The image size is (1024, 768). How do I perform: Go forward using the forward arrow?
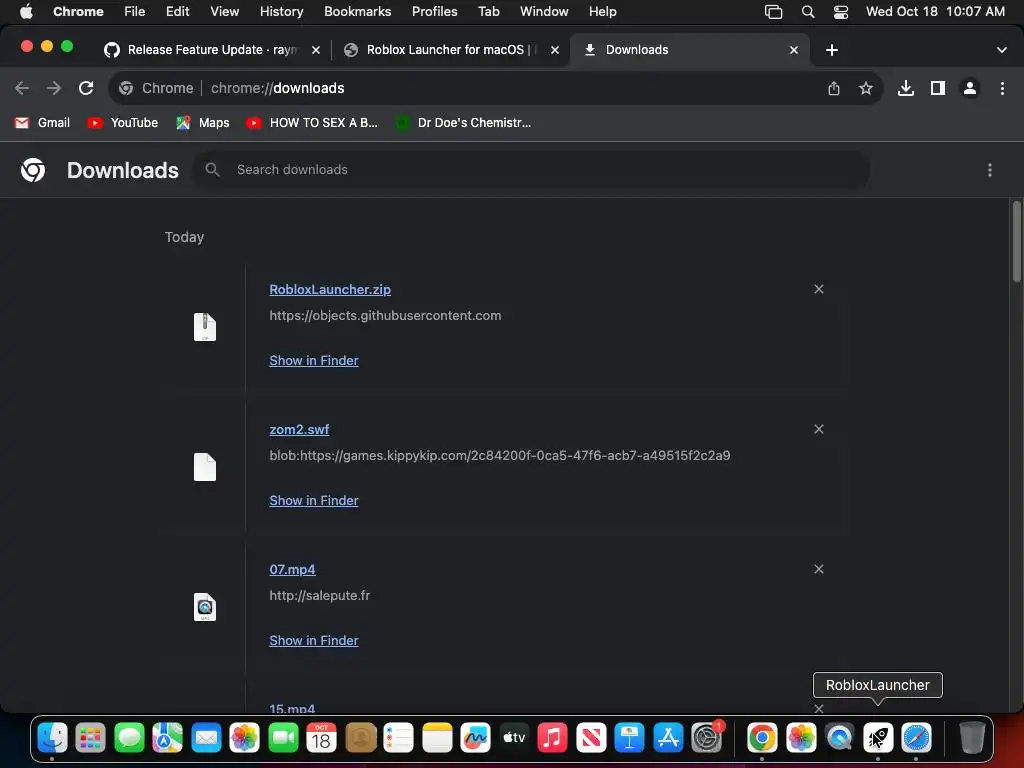tap(54, 88)
